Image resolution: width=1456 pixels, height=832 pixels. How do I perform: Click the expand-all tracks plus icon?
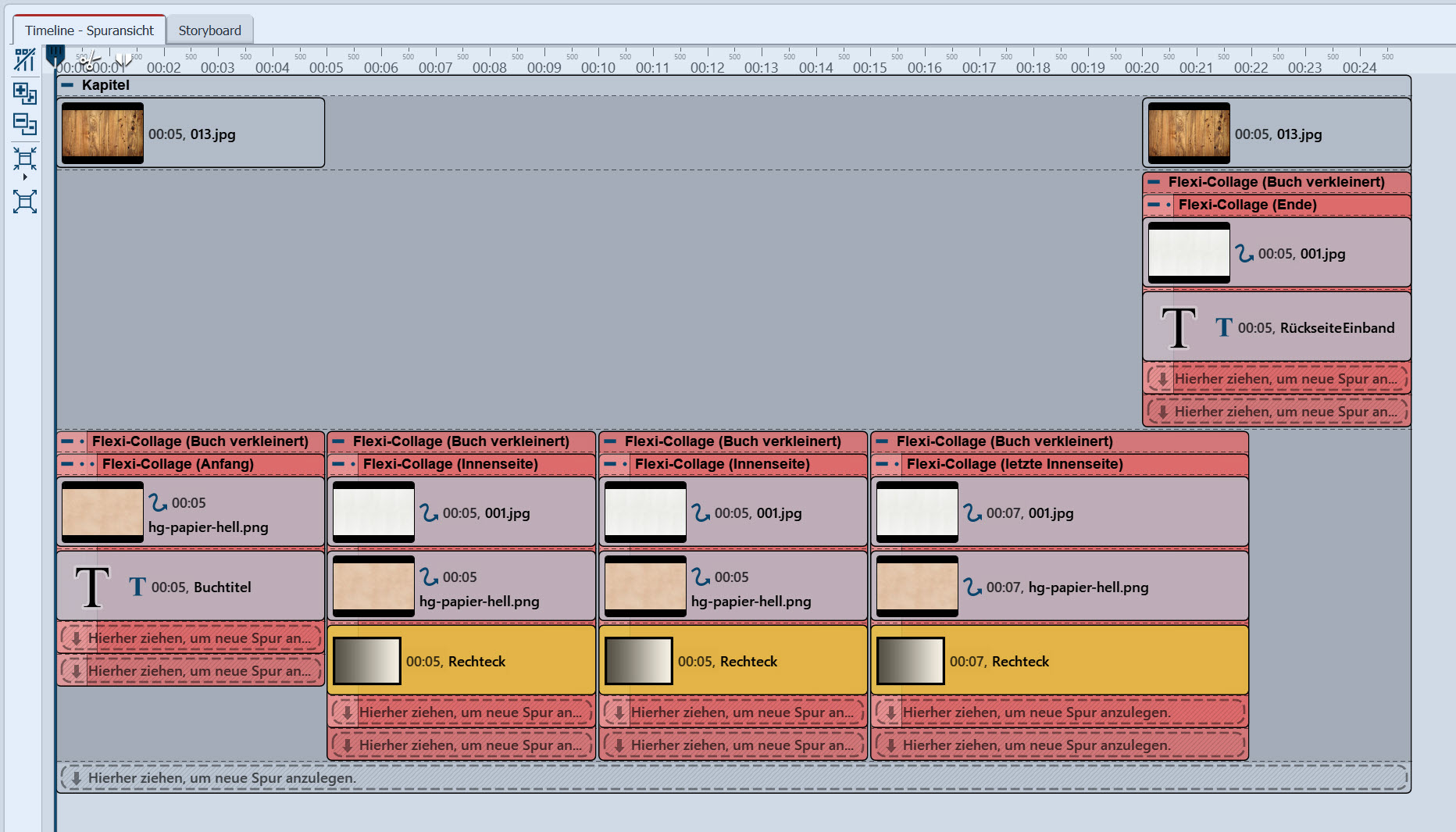click(x=25, y=93)
